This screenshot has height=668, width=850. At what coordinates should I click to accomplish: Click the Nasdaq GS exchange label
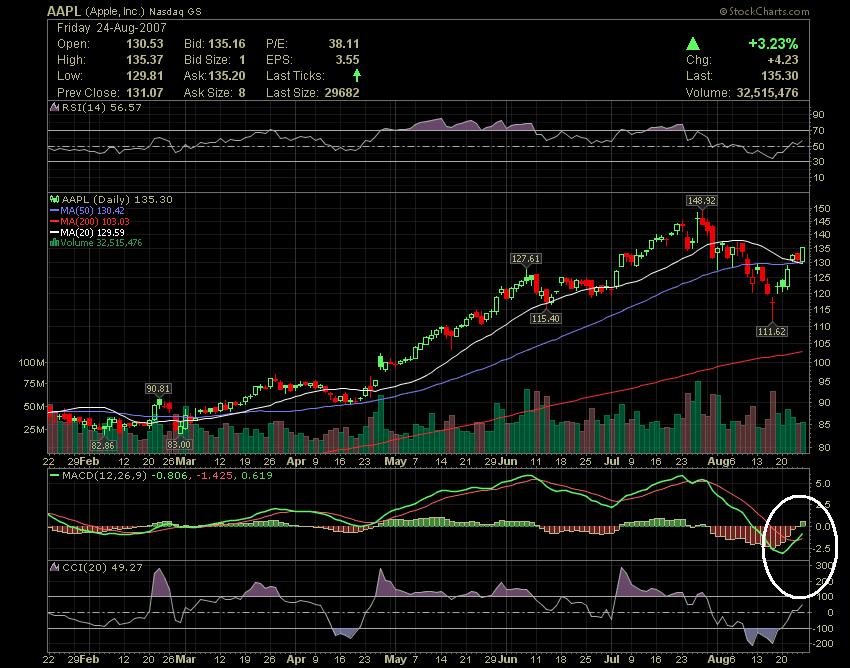tap(175, 11)
